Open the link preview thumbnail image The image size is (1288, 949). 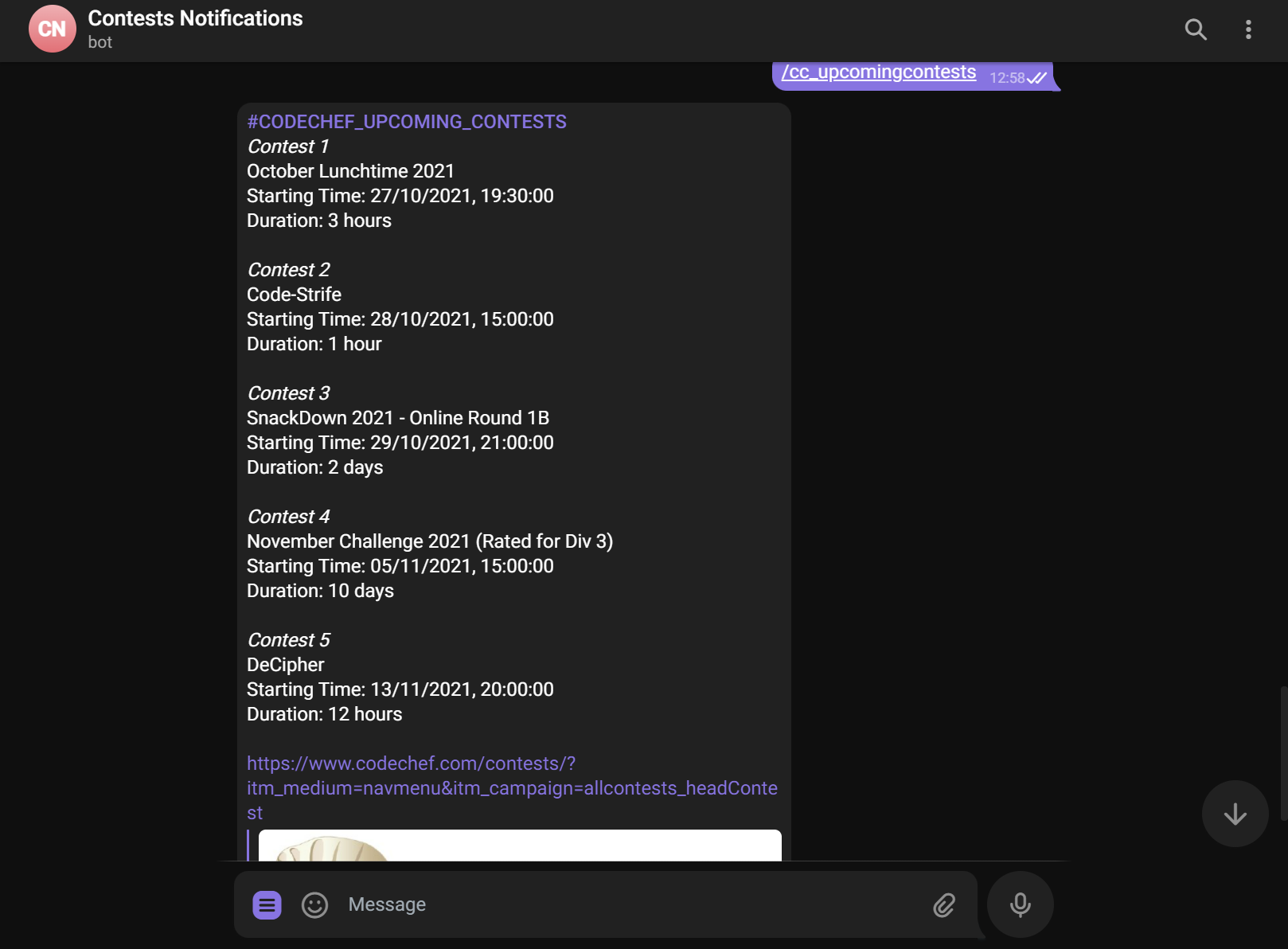520,846
